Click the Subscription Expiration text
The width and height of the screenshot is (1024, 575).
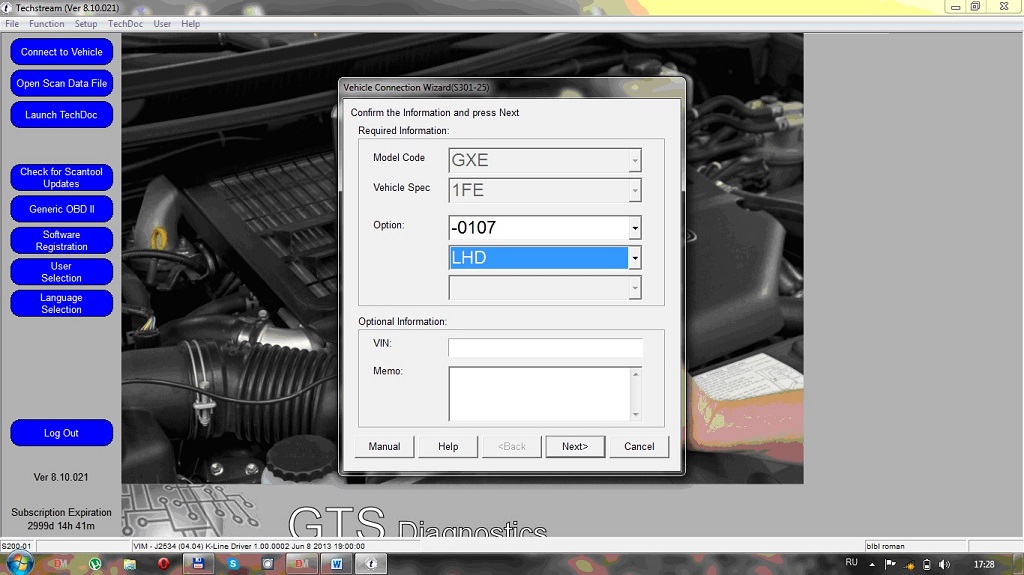61,512
